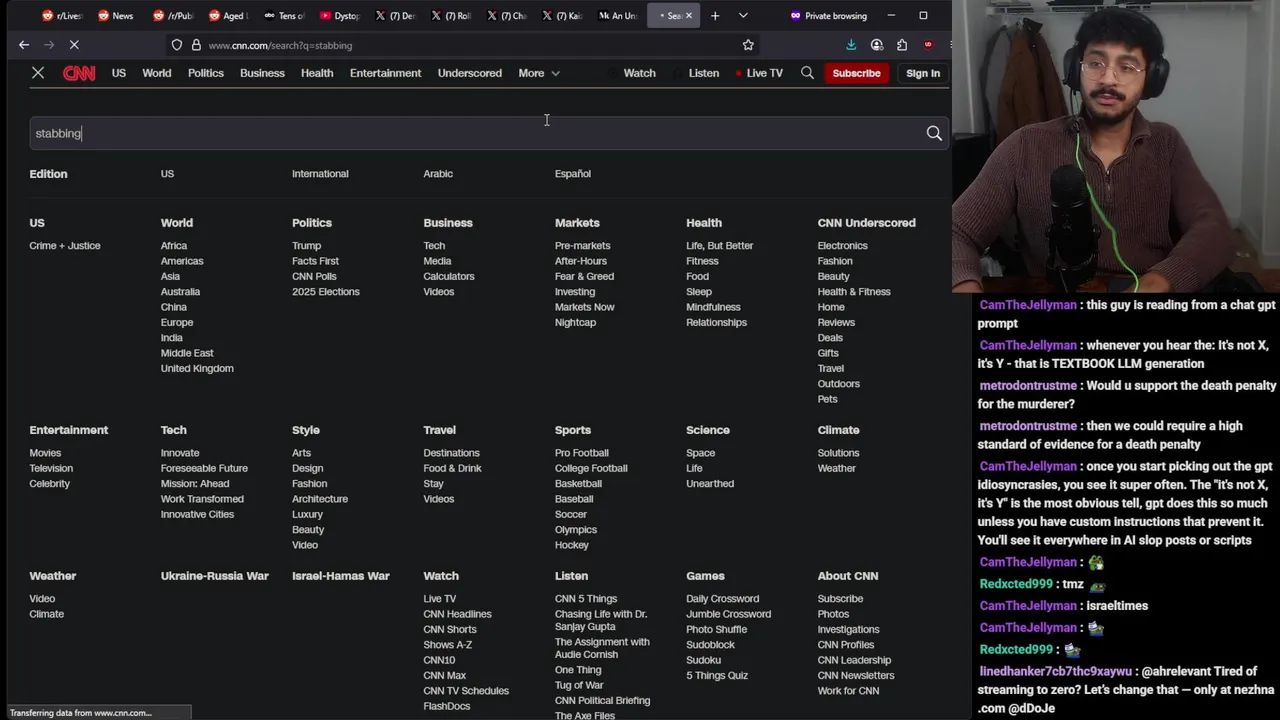Open the search magnifier in CNN header
The image size is (1280, 720).
point(807,73)
